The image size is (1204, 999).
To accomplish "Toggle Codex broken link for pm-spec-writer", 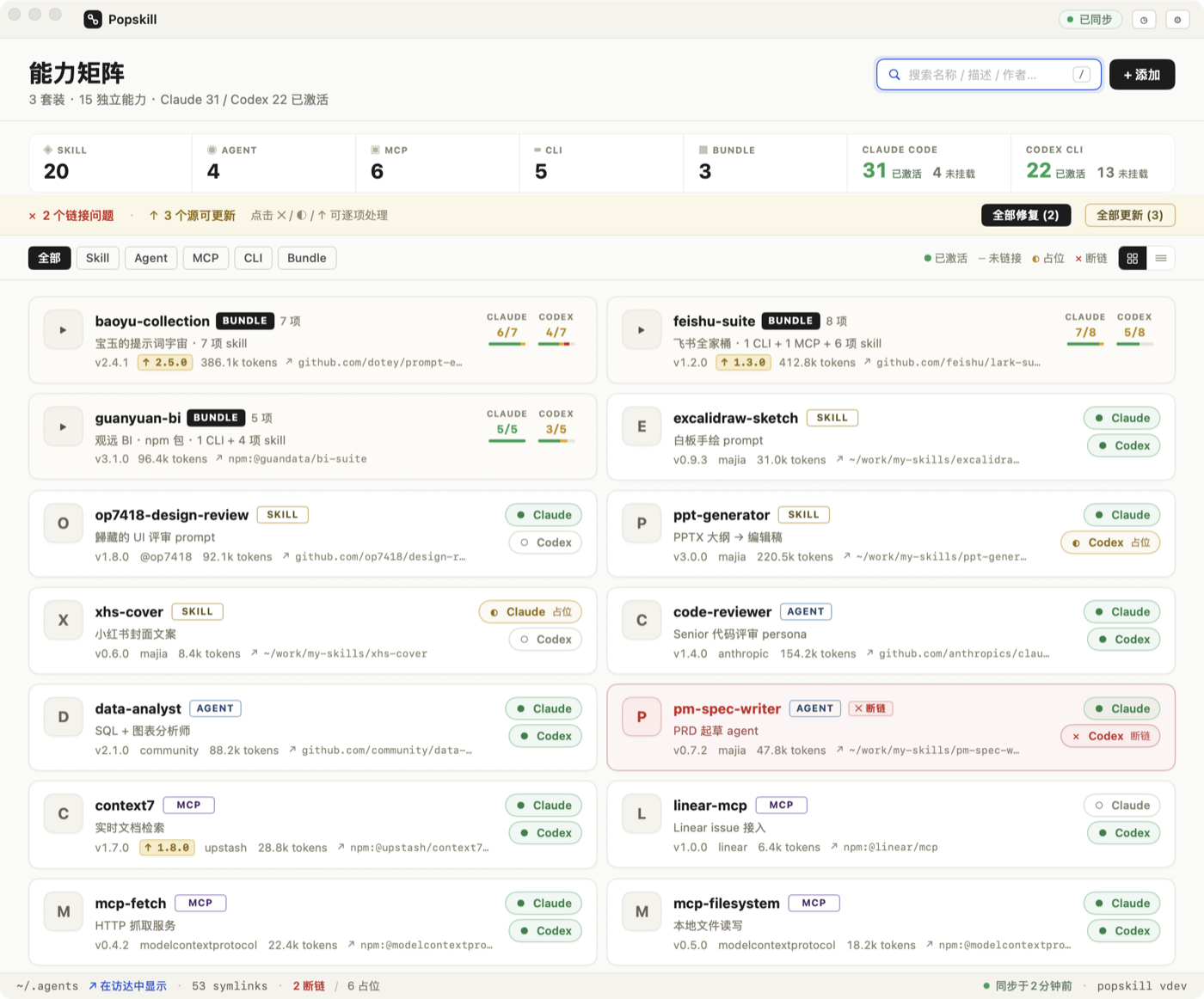I will pyautogui.click(x=1110, y=736).
